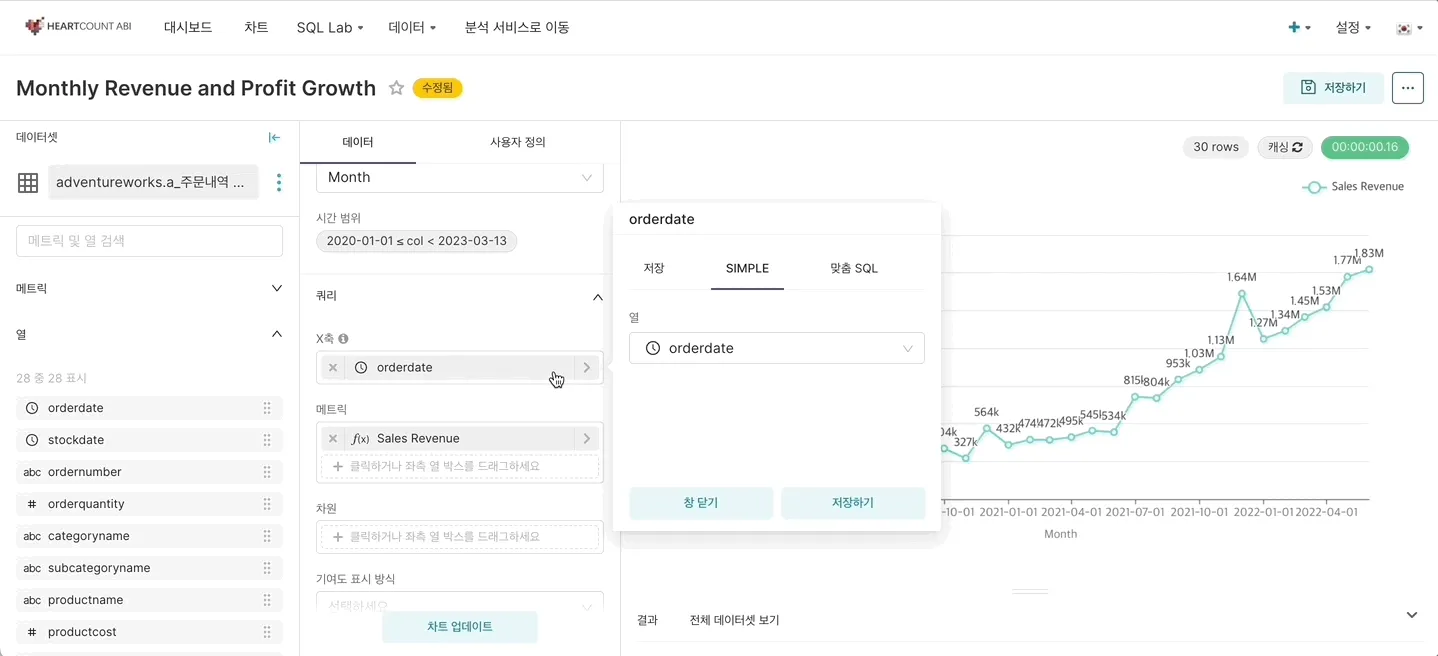Open the Month time grain dropdown

(x=460, y=177)
